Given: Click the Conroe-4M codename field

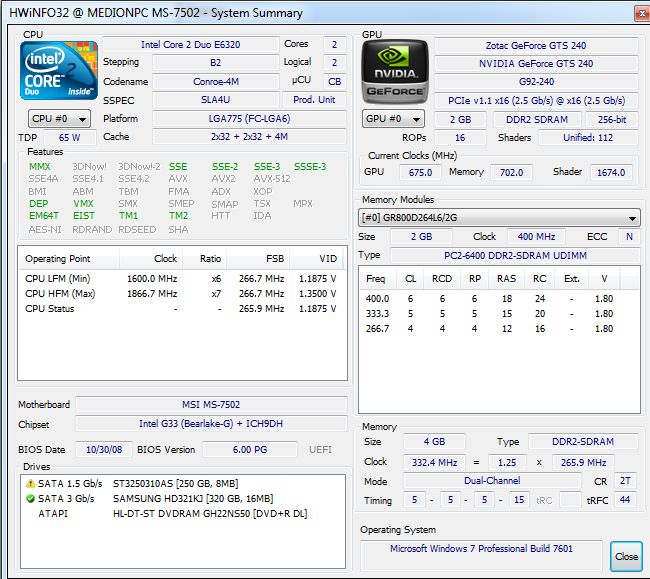Looking at the screenshot, I should tap(216, 81).
